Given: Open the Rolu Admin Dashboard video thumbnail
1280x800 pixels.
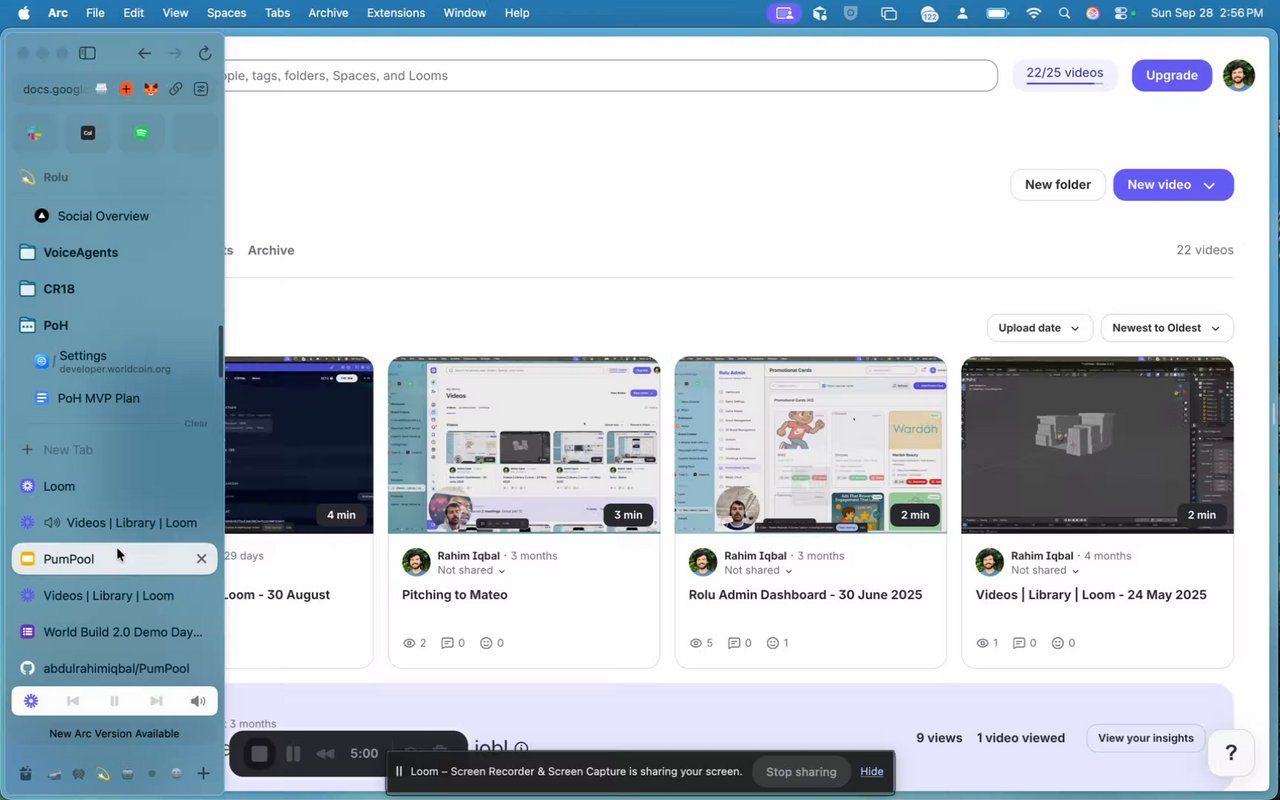Looking at the screenshot, I should pos(811,445).
